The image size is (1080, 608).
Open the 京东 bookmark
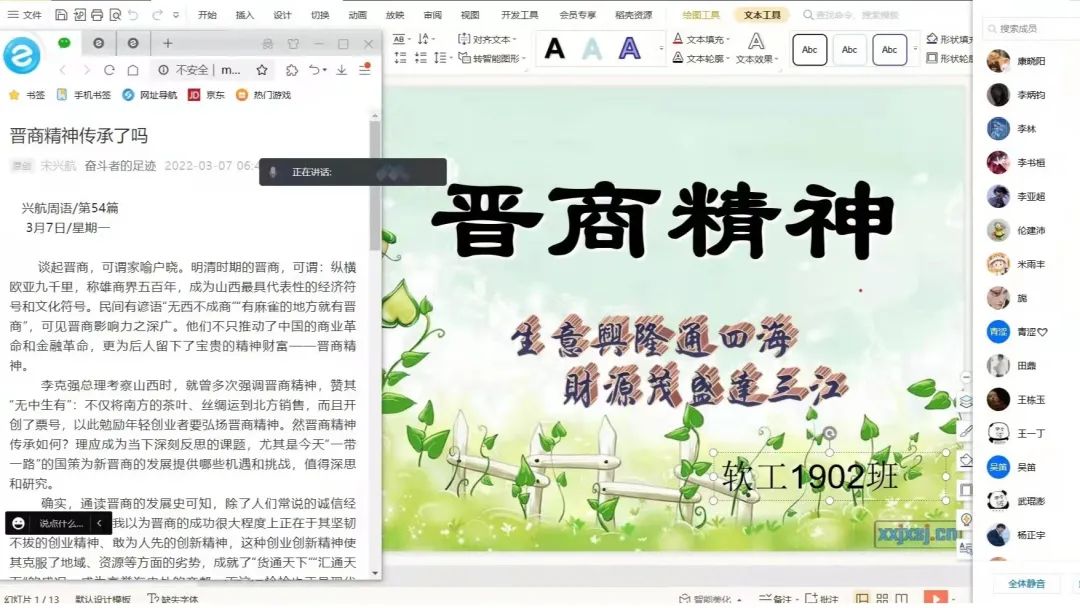(x=207, y=95)
